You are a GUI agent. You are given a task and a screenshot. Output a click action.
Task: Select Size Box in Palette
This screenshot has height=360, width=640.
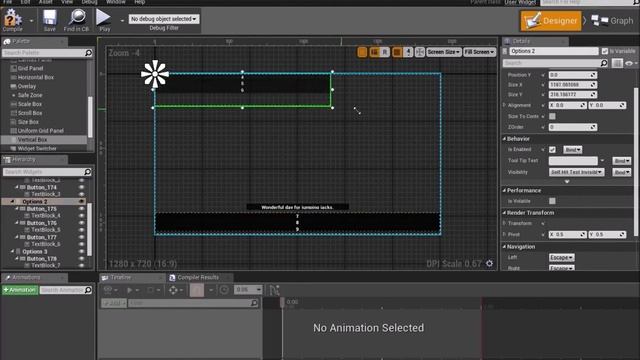click(28, 122)
